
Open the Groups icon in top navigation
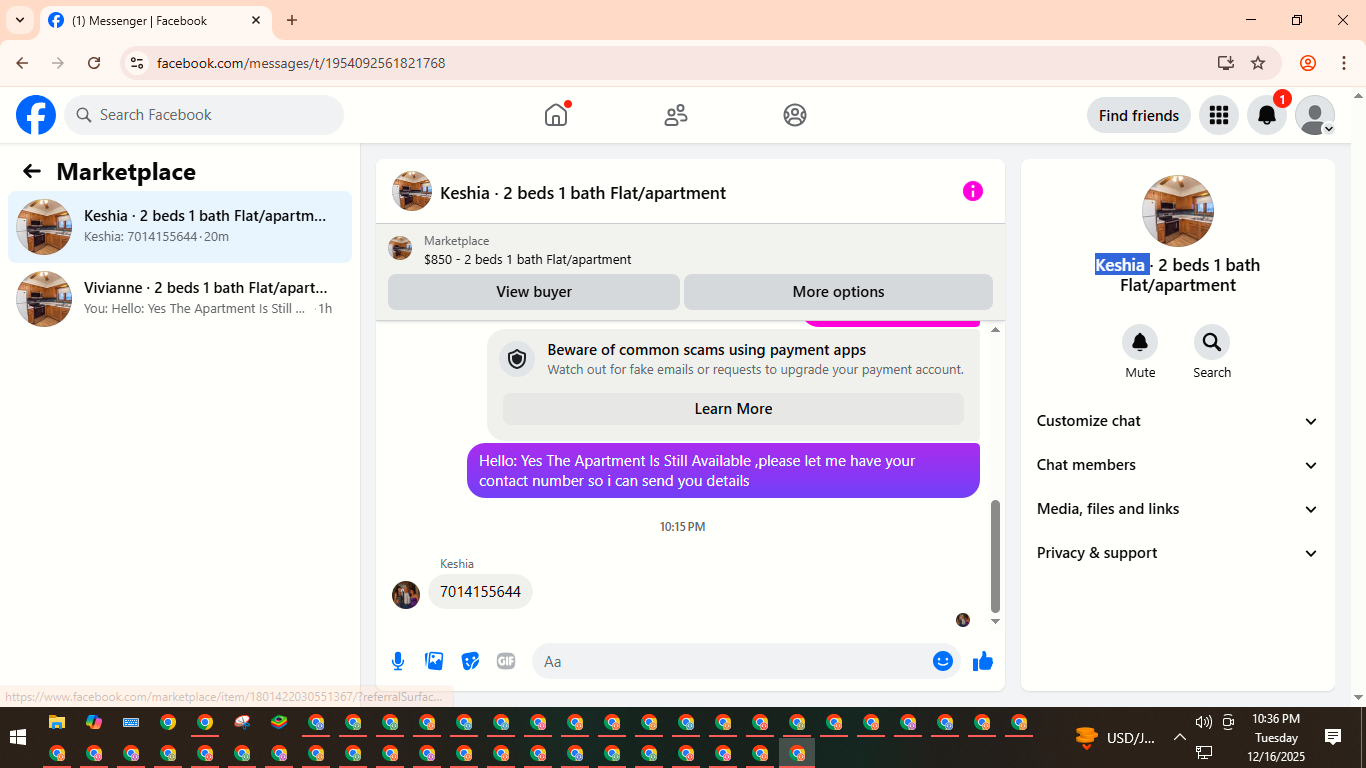(795, 115)
